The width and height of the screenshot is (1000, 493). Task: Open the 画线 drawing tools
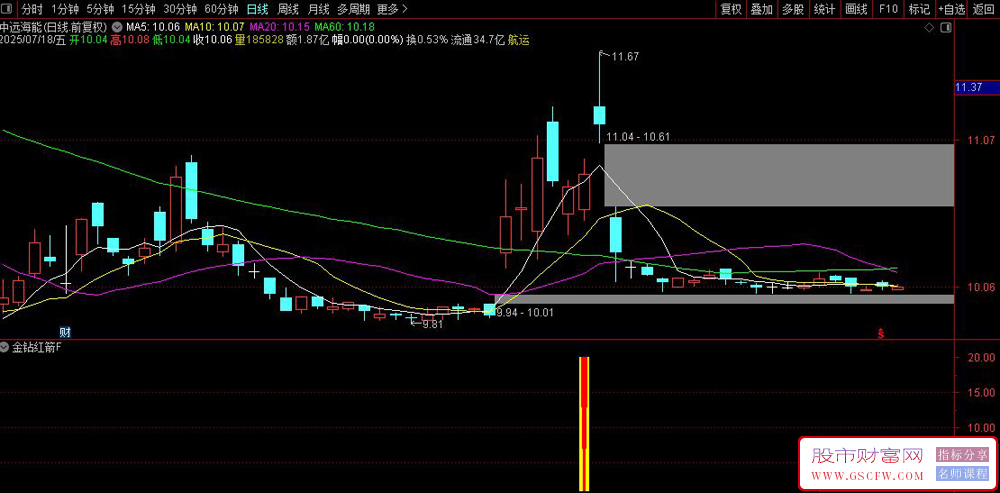(x=856, y=9)
